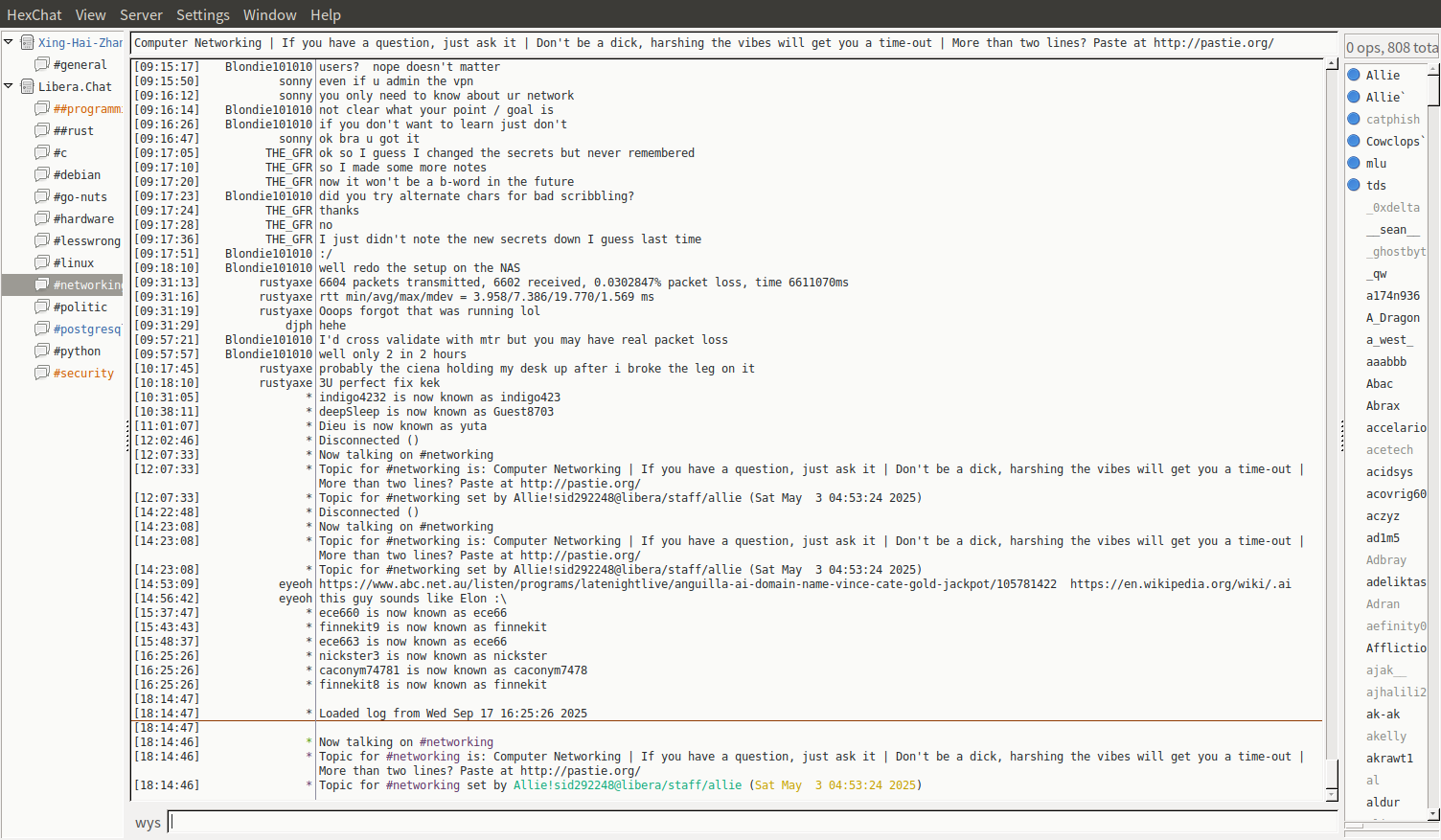Click the blue status dot beside Allie
The height and width of the screenshot is (840, 1441).
tap(1354, 75)
